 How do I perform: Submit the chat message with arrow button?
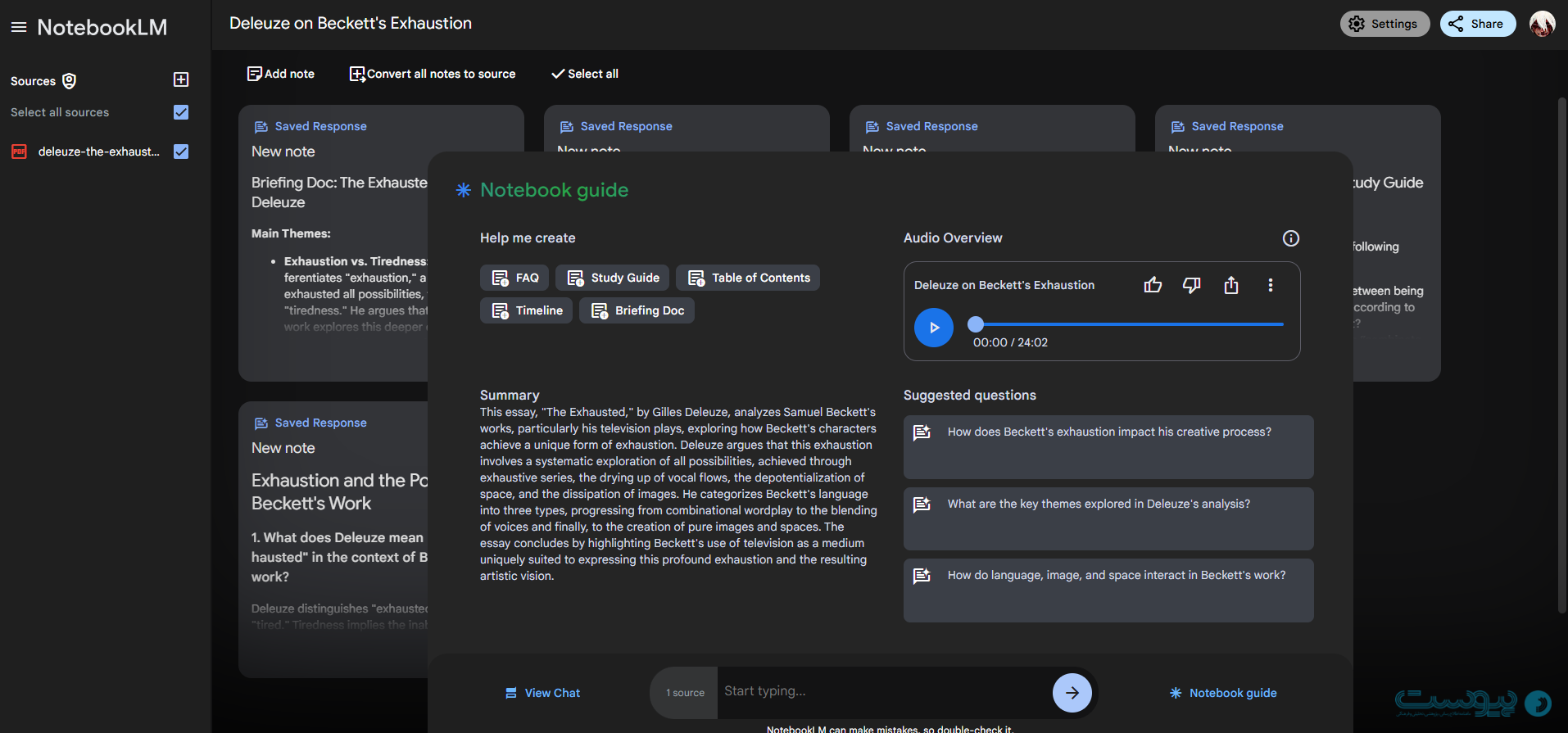pyautogui.click(x=1072, y=693)
